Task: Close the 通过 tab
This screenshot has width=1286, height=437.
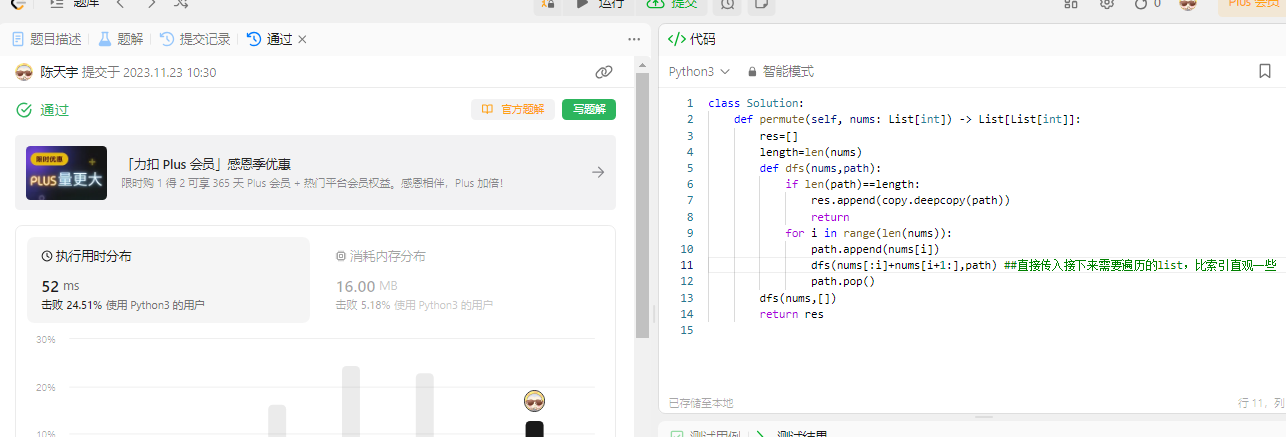Action: pyautogui.click(x=302, y=39)
